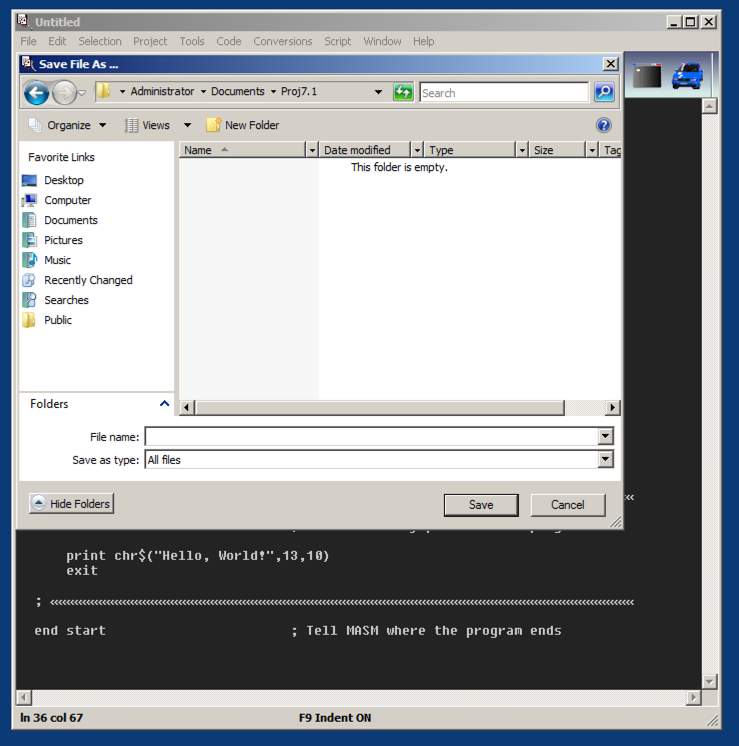This screenshot has height=746, width=739.
Task: Click the Cancel button
Action: pos(568,505)
